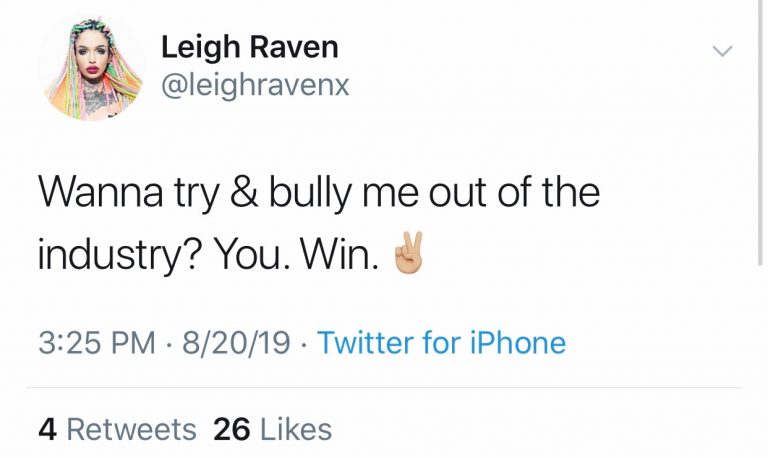The height and width of the screenshot is (458, 768).
Task: Click the Leigh Raven display name
Action: pos(249,46)
